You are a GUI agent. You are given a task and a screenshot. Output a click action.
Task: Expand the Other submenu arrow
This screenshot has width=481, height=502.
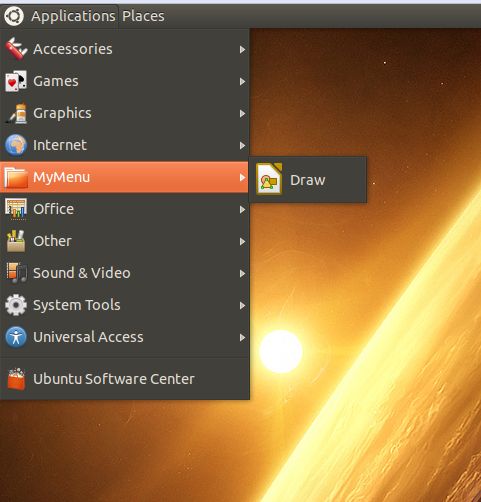[242, 241]
